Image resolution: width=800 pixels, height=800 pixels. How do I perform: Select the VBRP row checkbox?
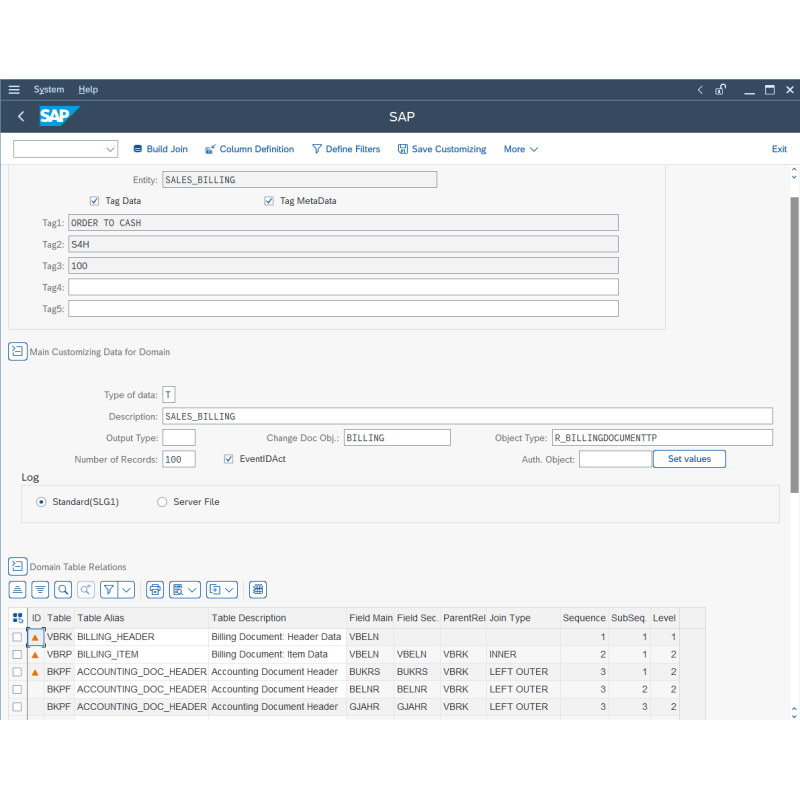[x=17, y=655]
